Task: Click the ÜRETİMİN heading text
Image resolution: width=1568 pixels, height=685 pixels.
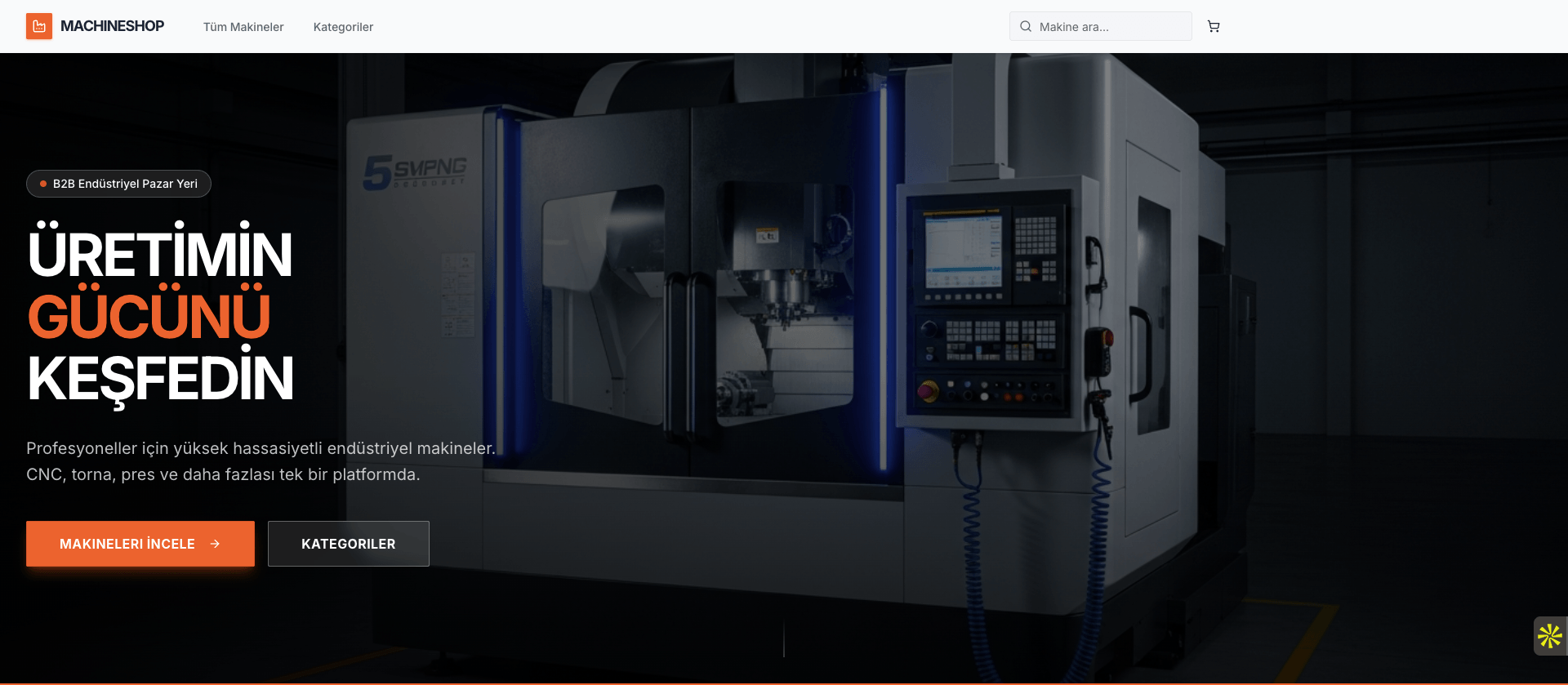Action: click(x=160, y=251)
